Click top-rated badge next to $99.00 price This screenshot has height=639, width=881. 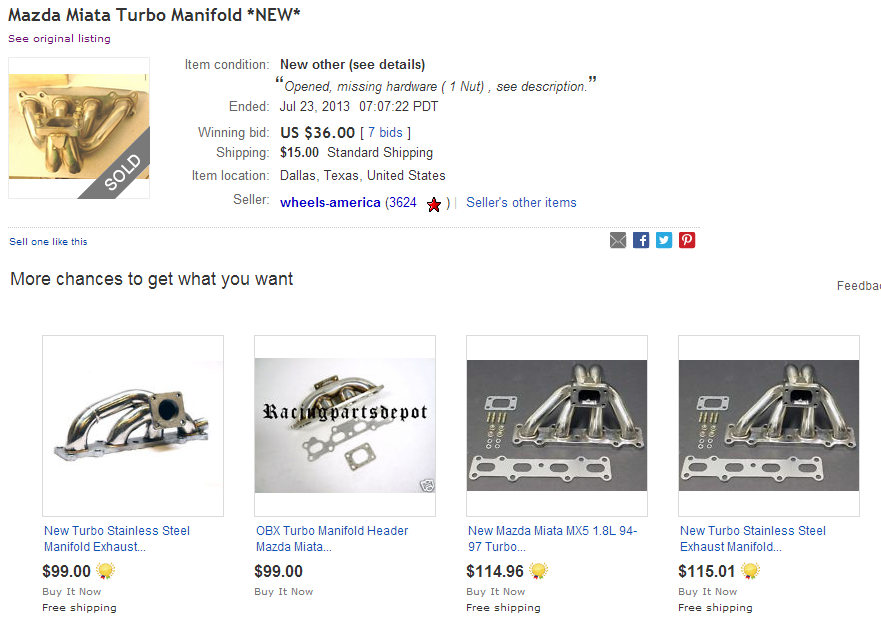tap(105, 572)
